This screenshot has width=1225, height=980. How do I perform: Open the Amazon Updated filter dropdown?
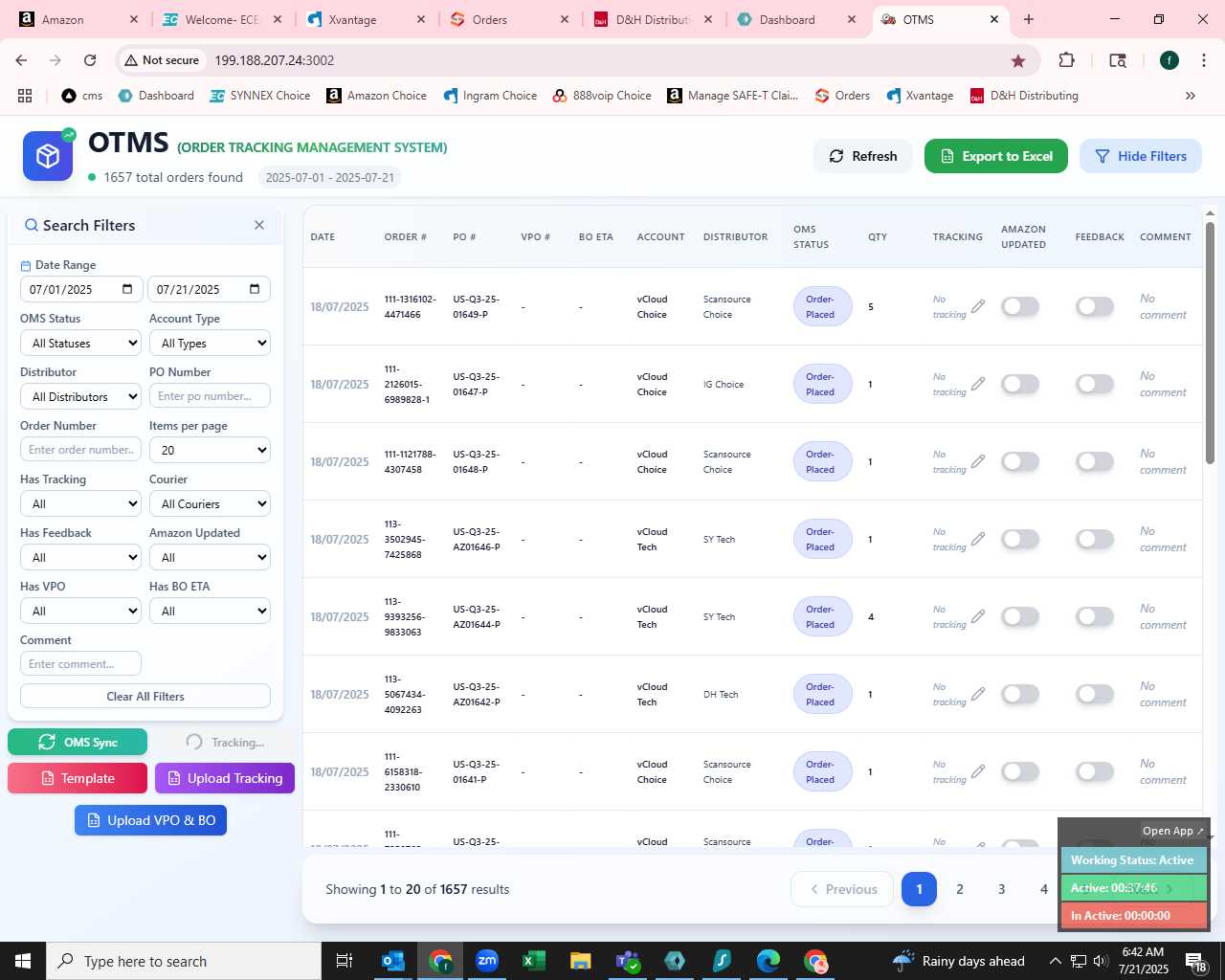click(x=210, y=557)
